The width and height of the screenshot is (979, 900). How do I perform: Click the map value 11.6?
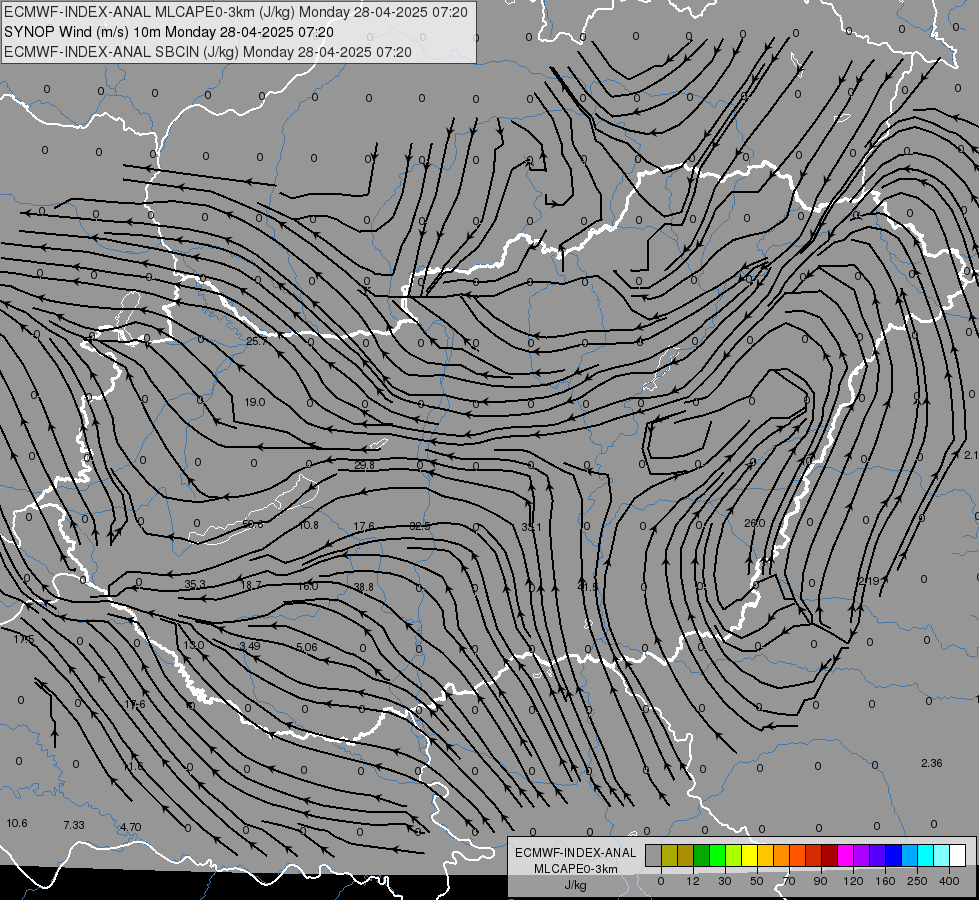point(133,766)
